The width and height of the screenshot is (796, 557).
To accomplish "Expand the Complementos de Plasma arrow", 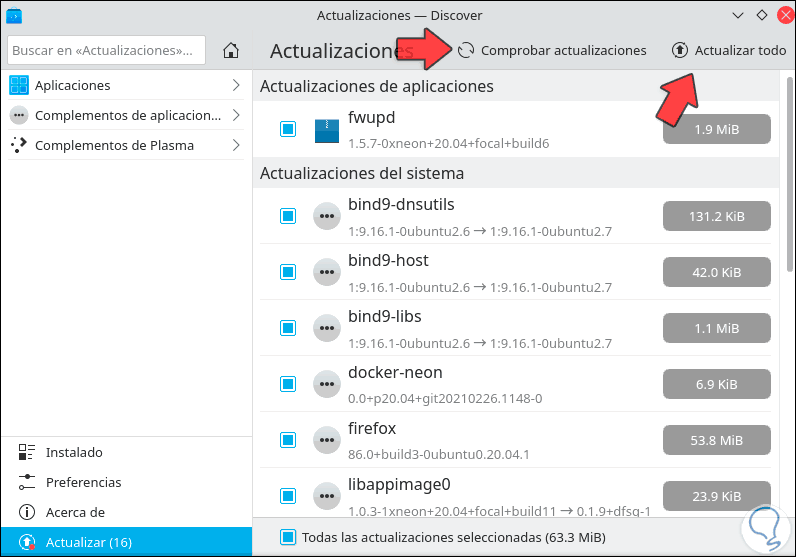I will tap(236, 145).
